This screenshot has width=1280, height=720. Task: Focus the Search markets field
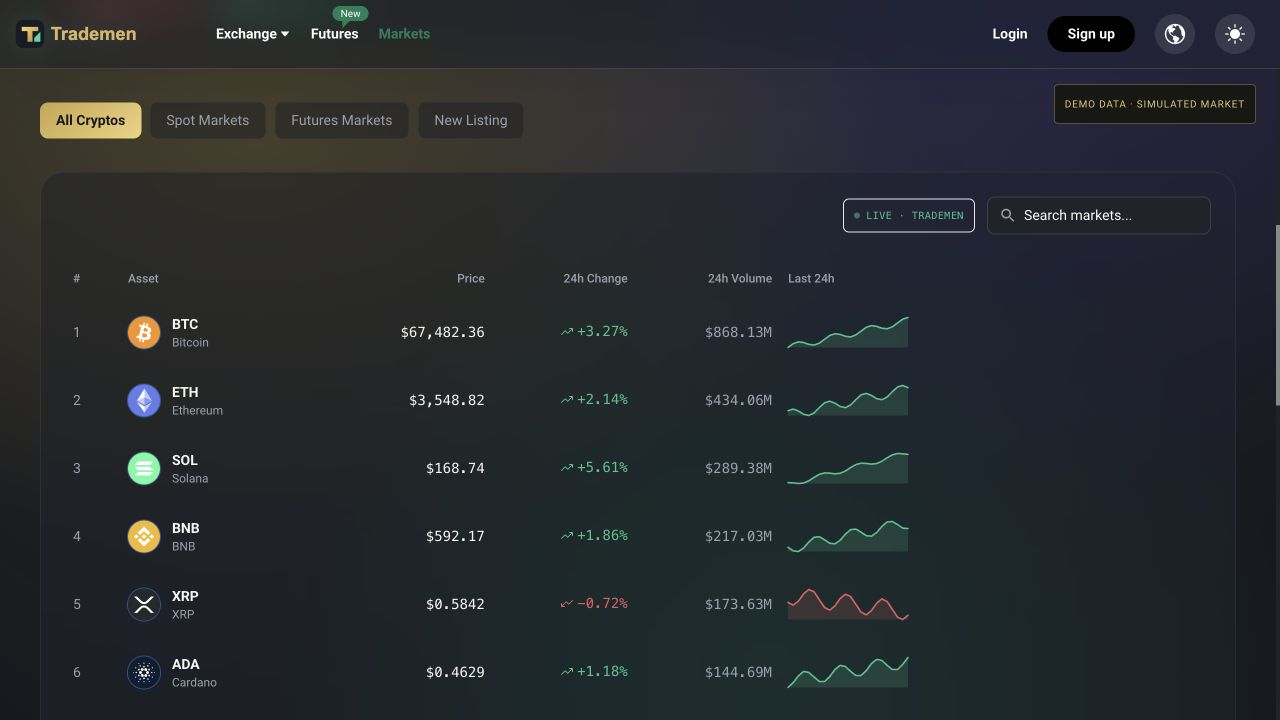pos(1099,215)
